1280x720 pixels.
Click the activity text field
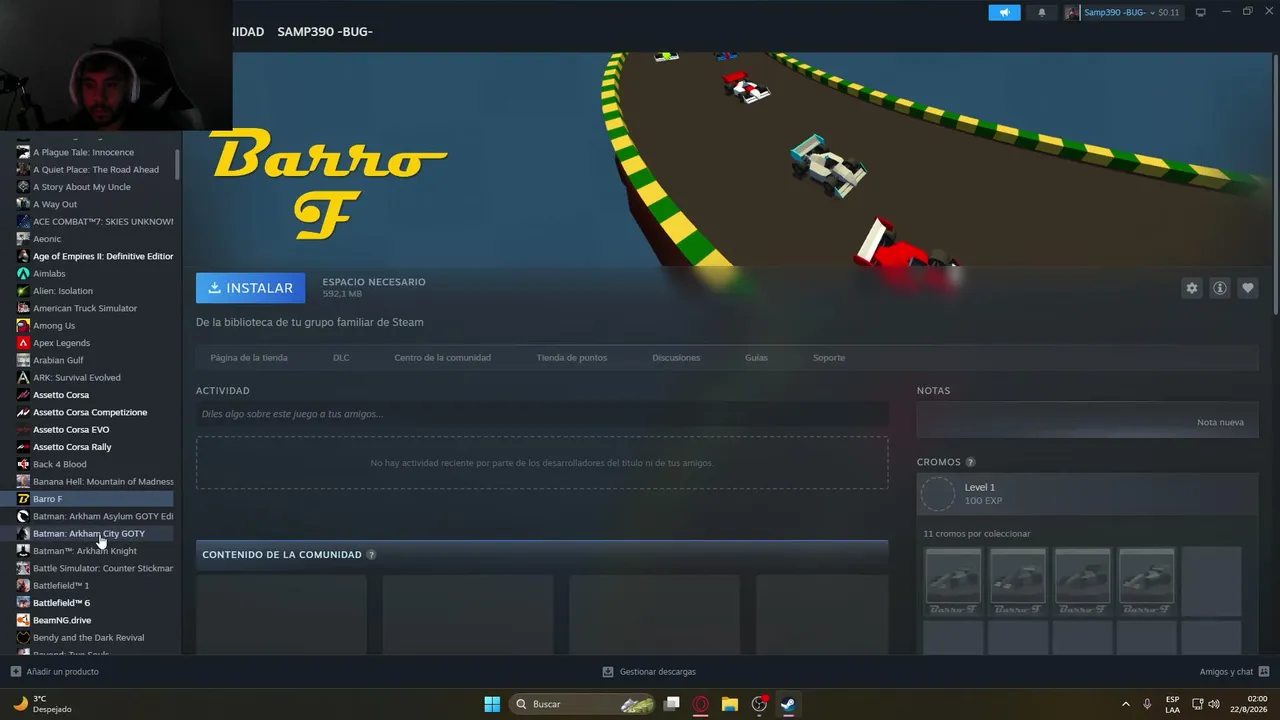(542, 414)
